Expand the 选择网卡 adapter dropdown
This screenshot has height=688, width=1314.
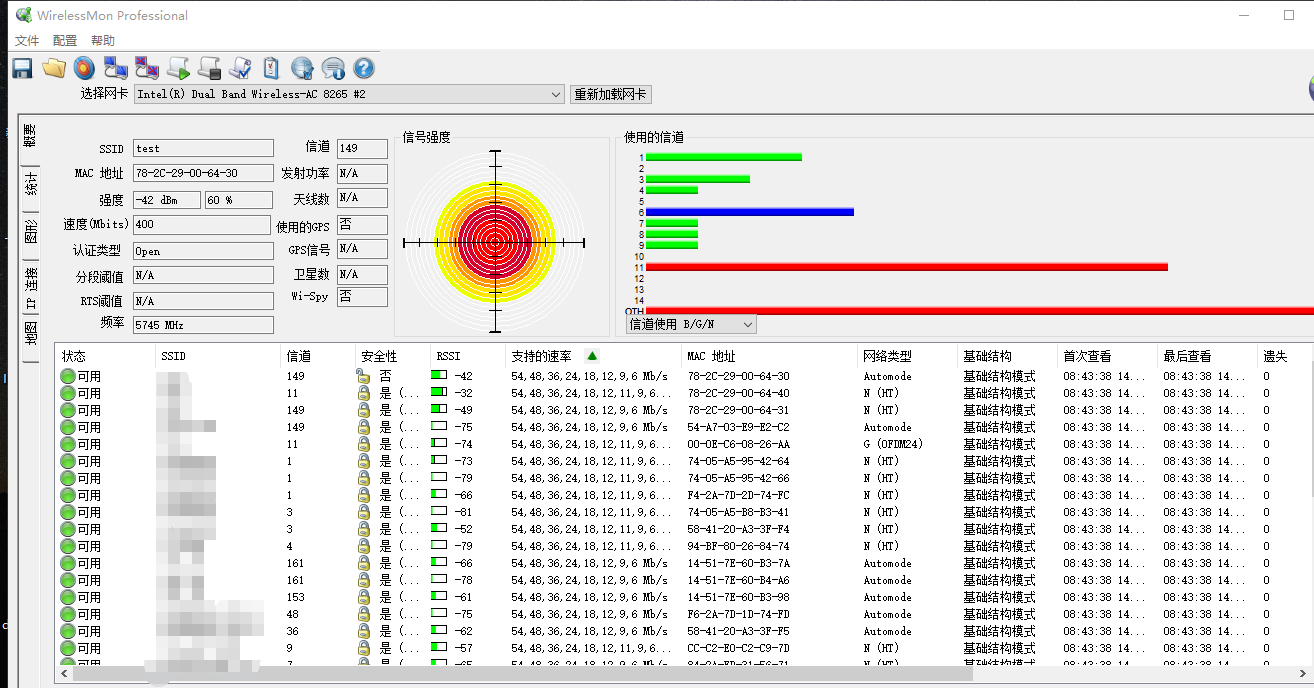556,94
